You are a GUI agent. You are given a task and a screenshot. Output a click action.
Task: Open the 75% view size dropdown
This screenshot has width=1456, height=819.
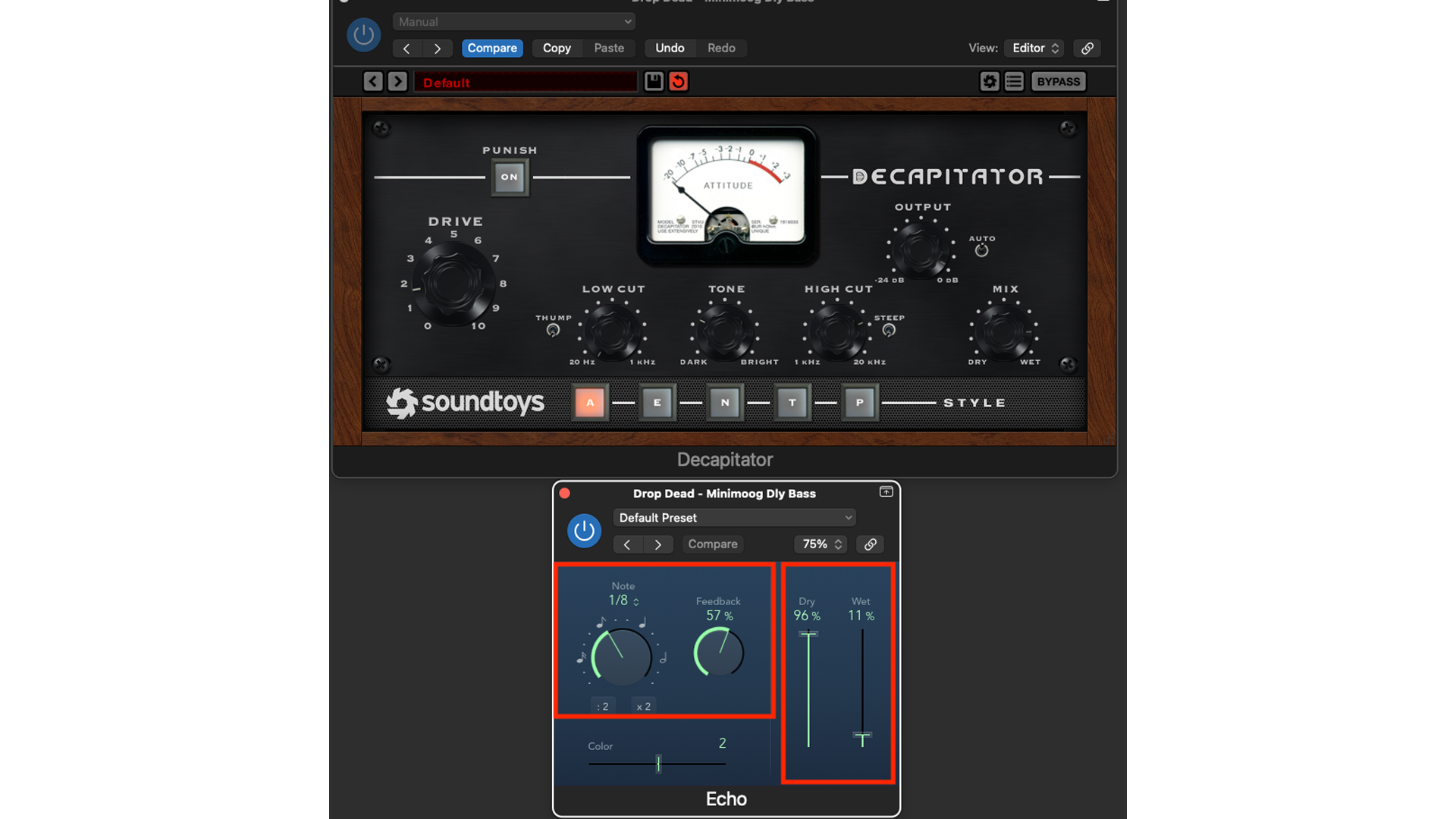(821, 544)
